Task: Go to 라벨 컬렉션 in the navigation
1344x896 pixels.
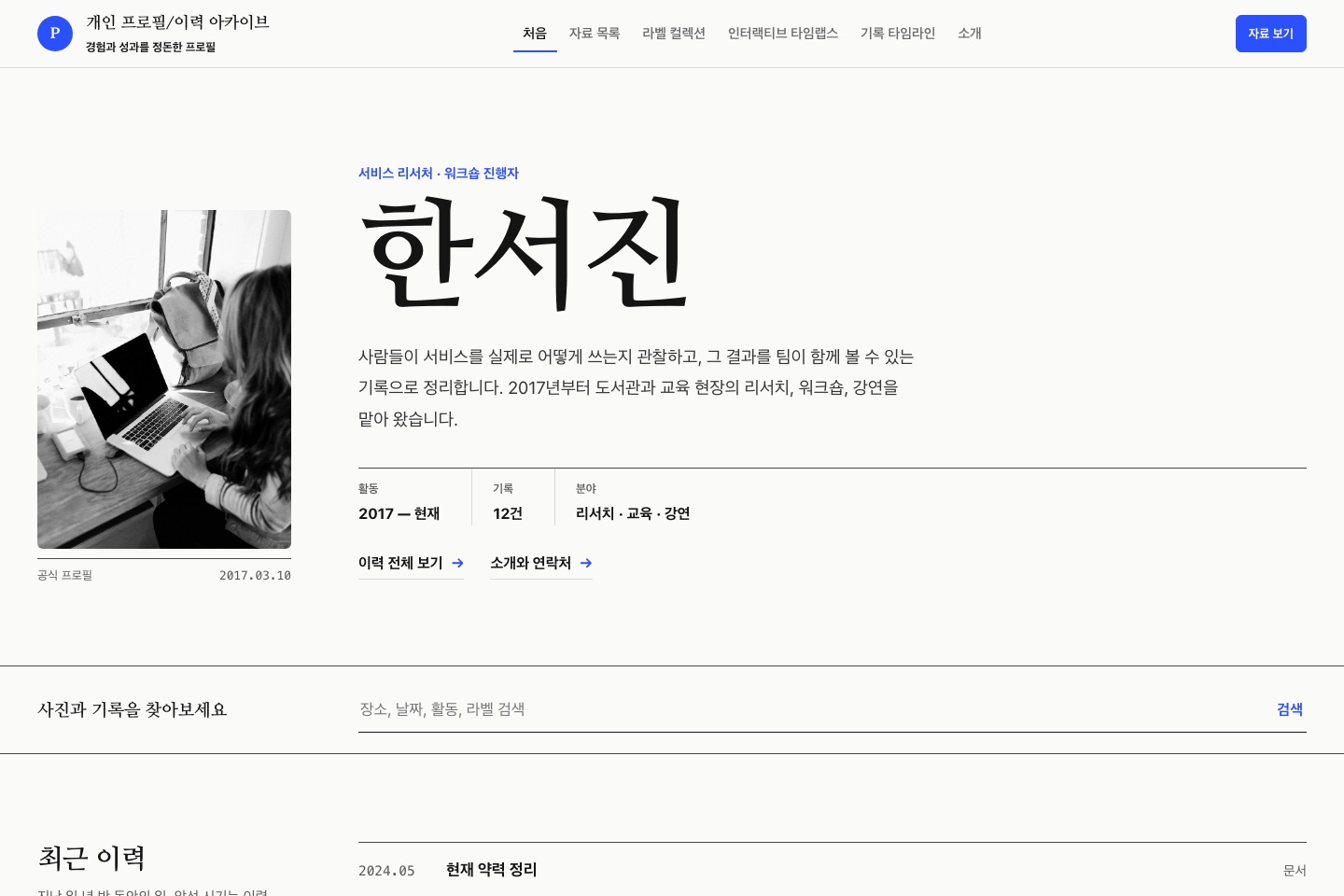Action: pyautogui.click(x=674, y=34)
